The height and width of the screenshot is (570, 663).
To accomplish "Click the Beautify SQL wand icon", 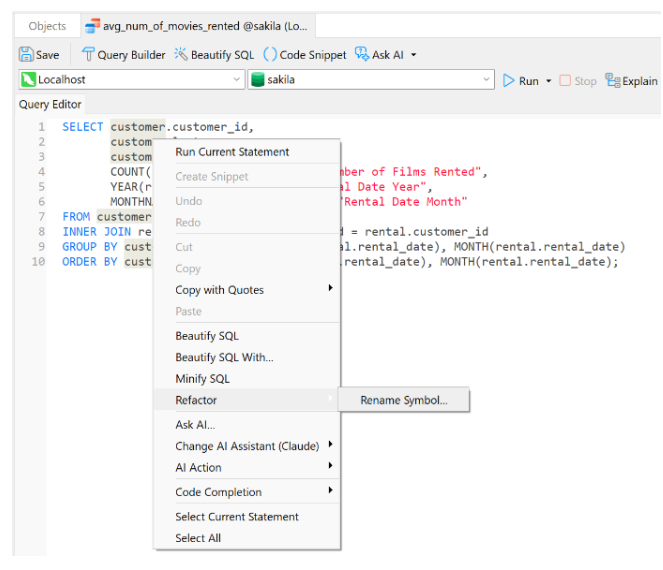I will (x=181, y=54).
